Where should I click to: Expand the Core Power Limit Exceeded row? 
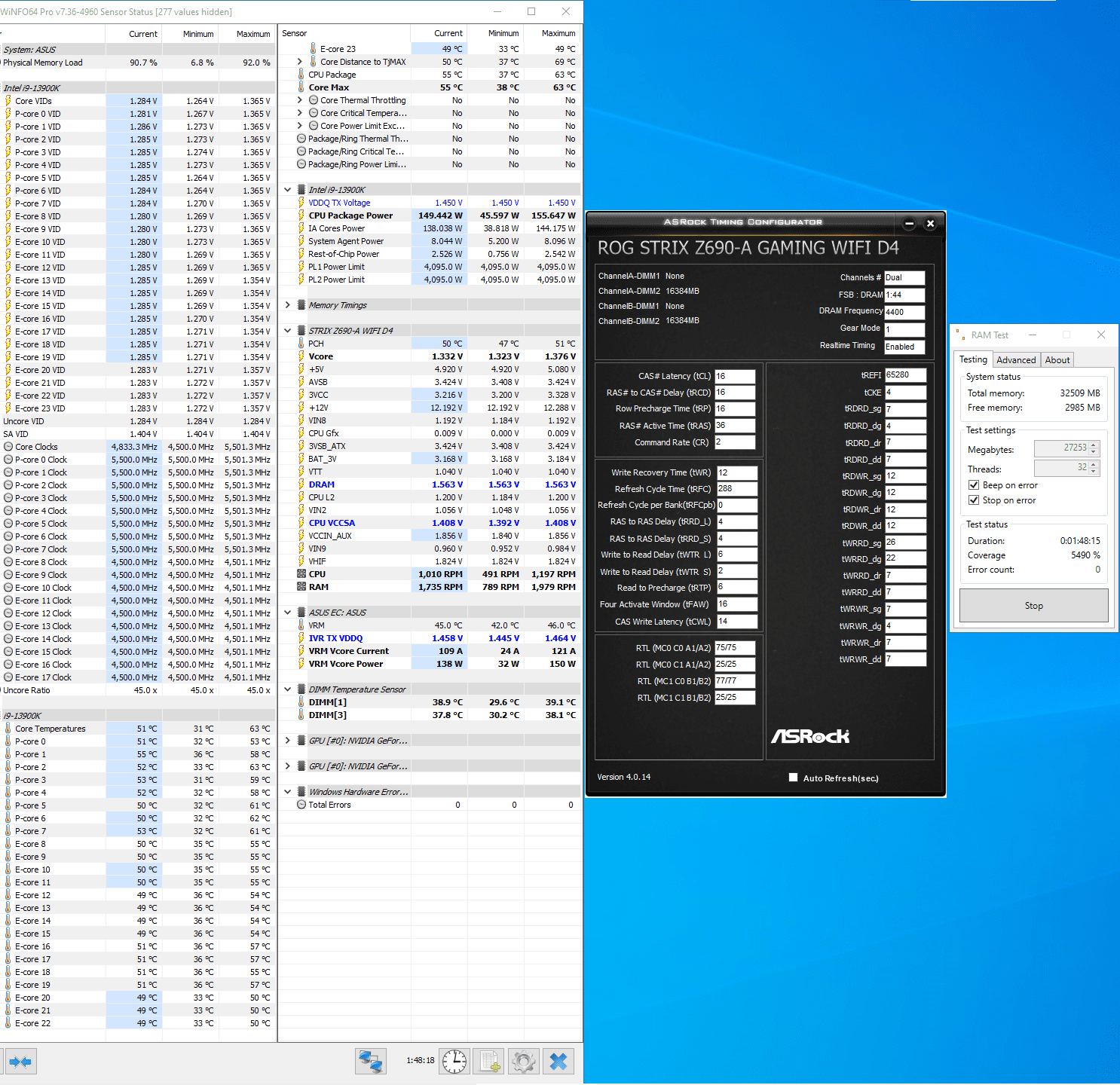pos(299,126)
